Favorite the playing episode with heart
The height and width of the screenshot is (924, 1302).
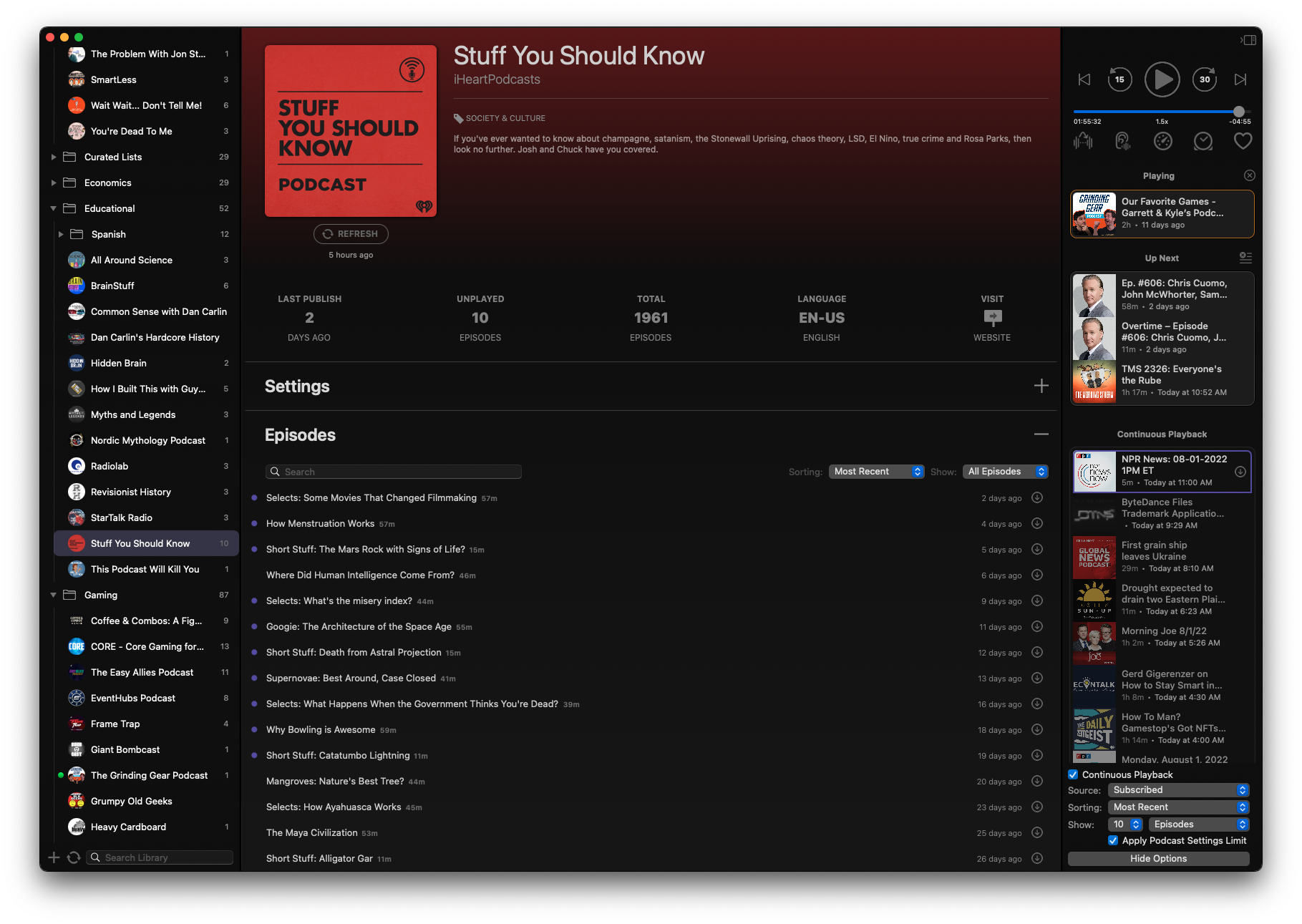(x=1243, y=141)
